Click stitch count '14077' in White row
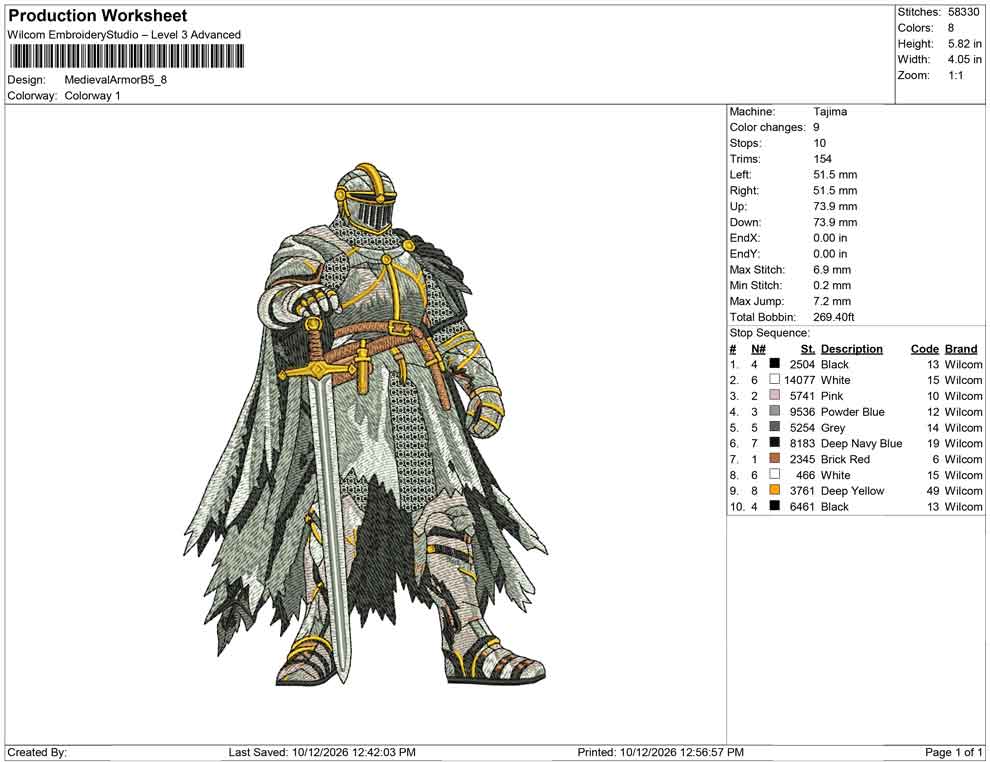This screenshot has width=990, height=762. (x=799, y=380)
